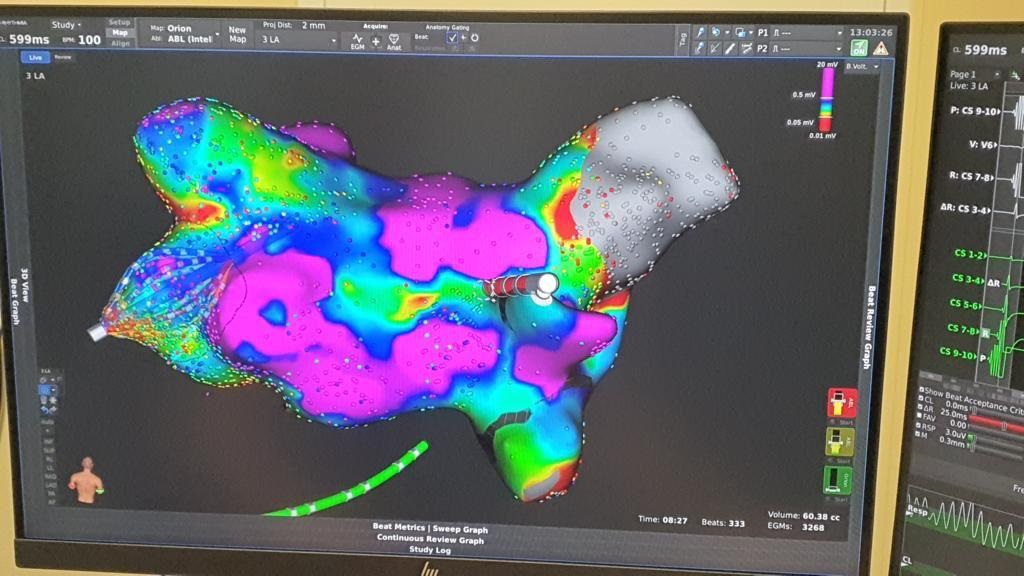Screen dimensions: 1024x576
Task: Click the 0.5 mV upper voltage threshold label
Action: coord(804,95)
